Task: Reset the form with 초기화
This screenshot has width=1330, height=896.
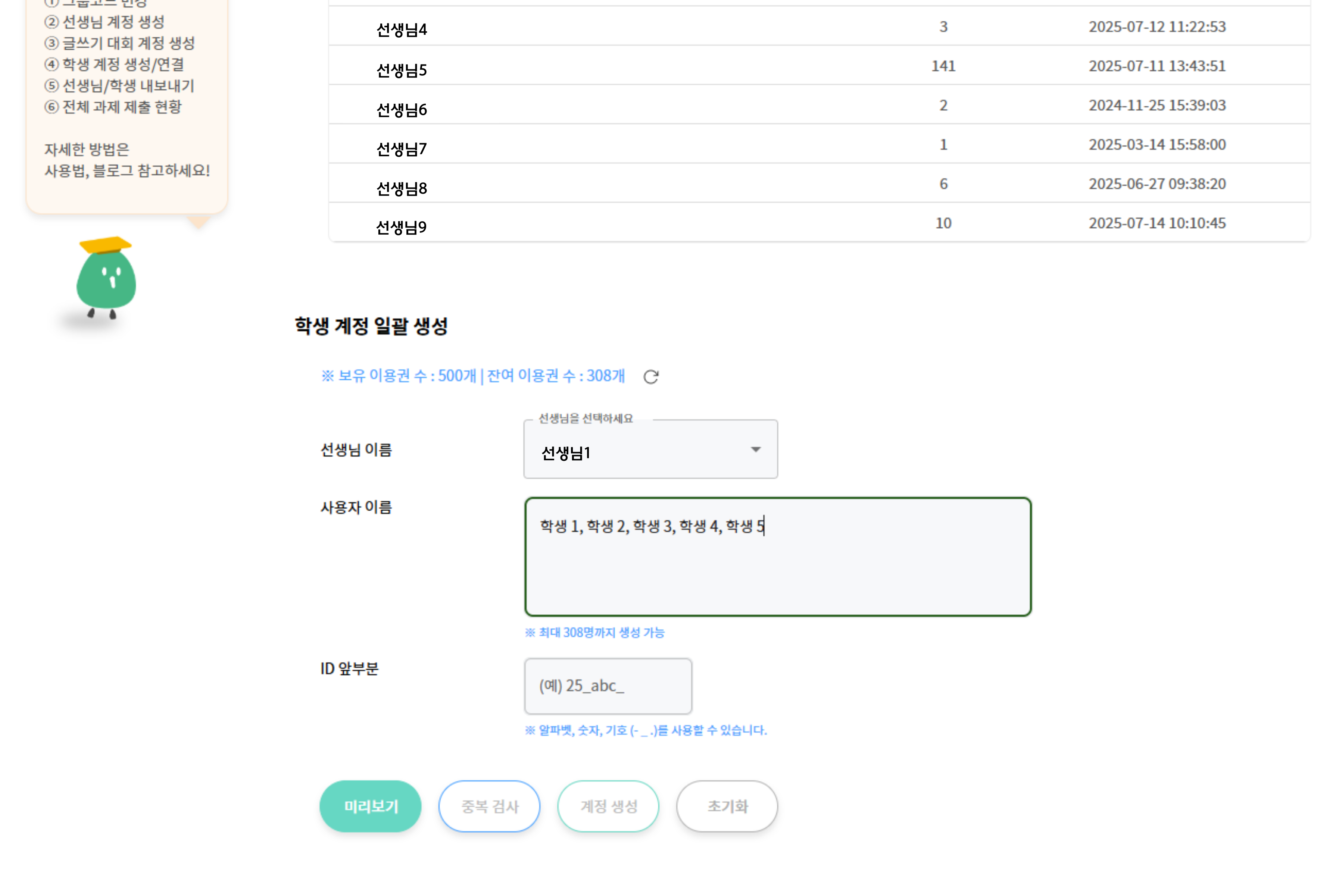Action: 727,806
